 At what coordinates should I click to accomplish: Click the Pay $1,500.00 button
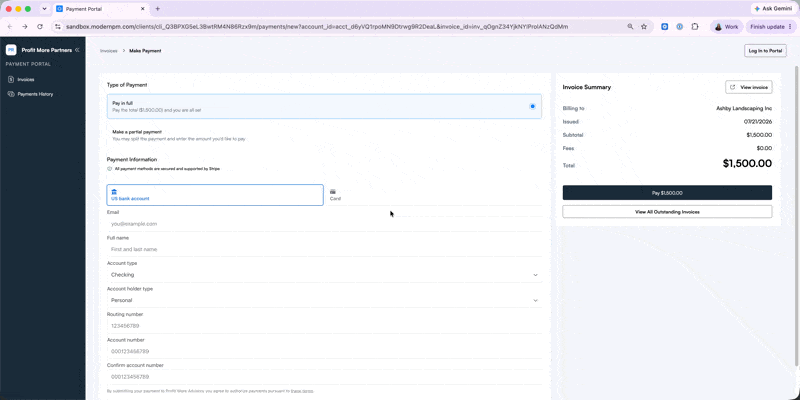[667, 193]
